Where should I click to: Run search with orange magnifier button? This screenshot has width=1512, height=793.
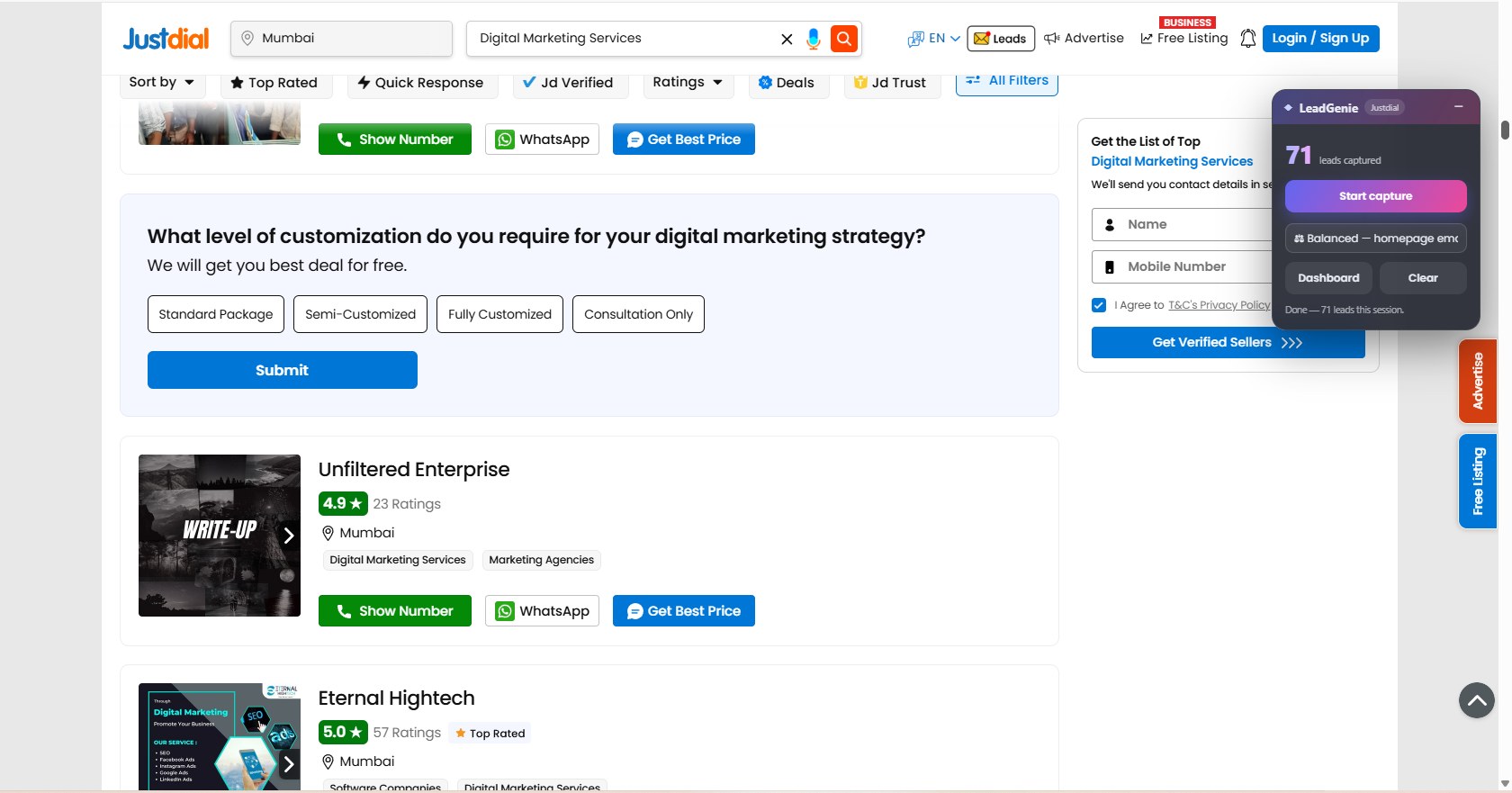(844, 39)
